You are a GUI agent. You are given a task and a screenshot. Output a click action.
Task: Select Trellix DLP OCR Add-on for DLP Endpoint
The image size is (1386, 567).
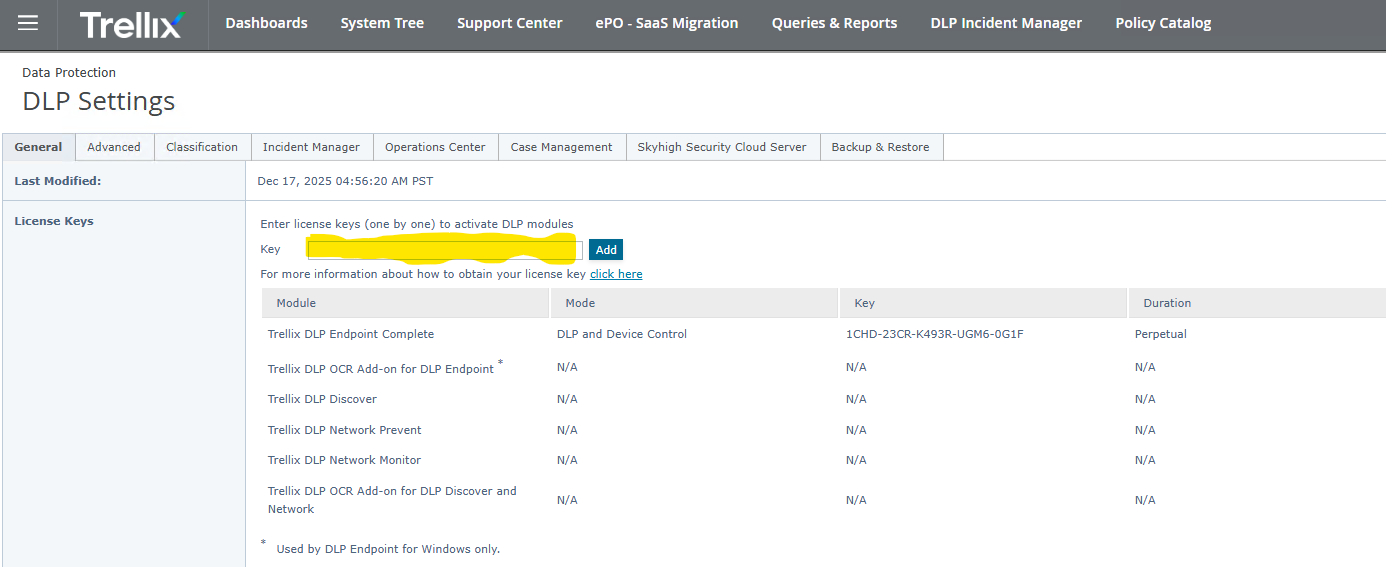point(381,368)
